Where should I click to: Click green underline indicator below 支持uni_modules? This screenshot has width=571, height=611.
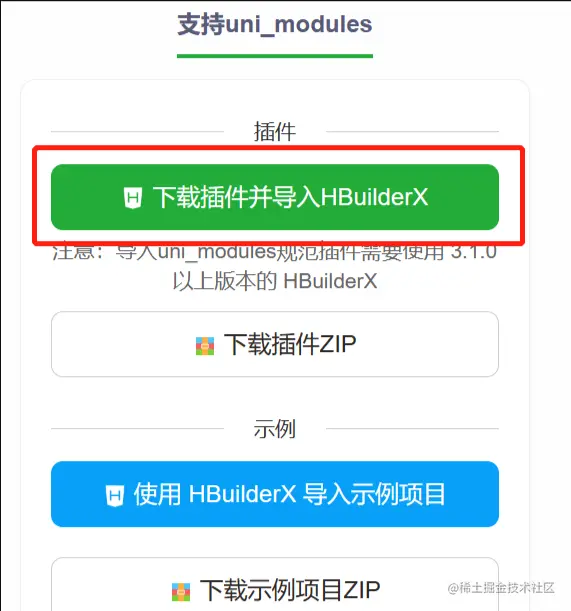click(x=275, y=56)
